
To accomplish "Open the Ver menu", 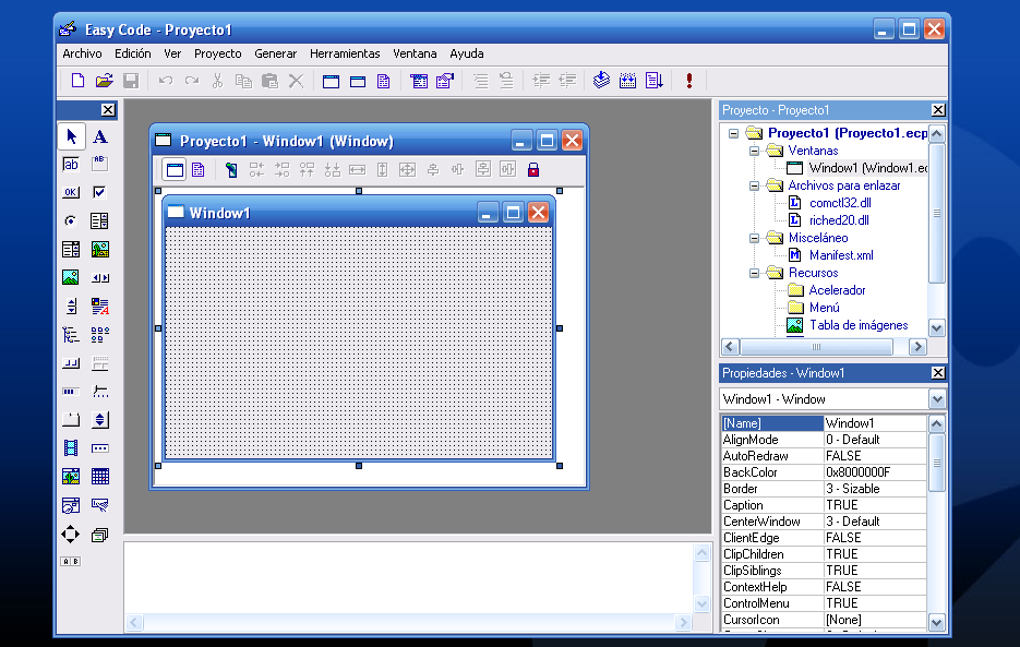I will [172, 54].
